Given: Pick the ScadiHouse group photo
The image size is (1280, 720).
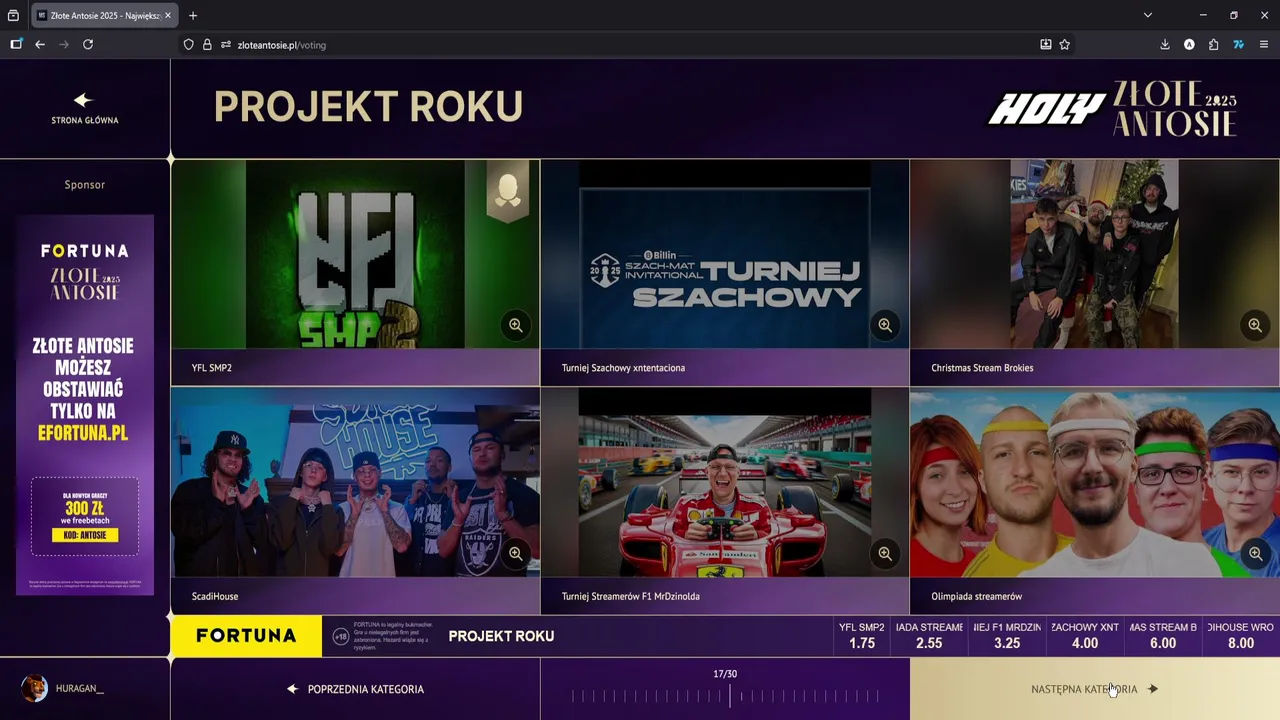Looking at the screenshot, I should pos(355,483).
